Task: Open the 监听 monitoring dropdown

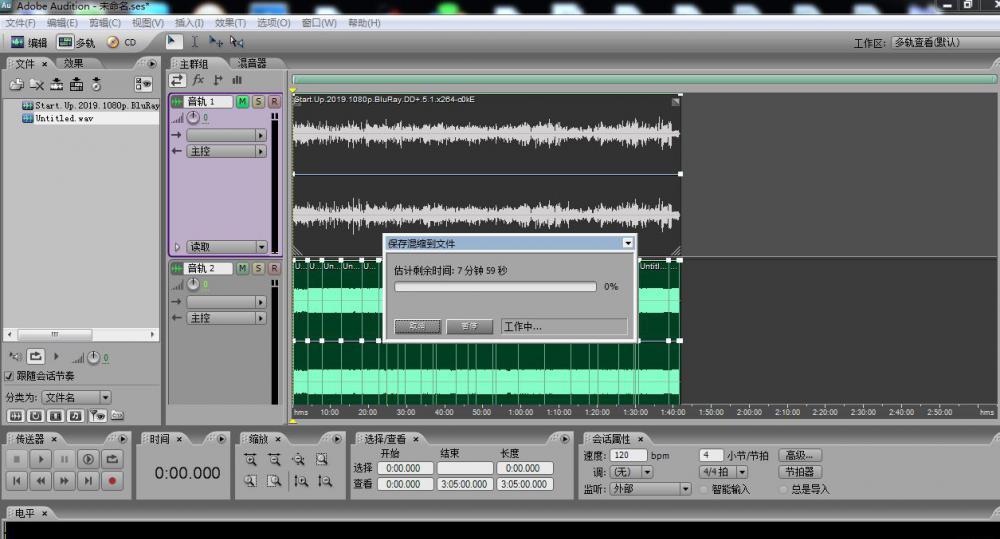Action: click(x=650, y=489)
